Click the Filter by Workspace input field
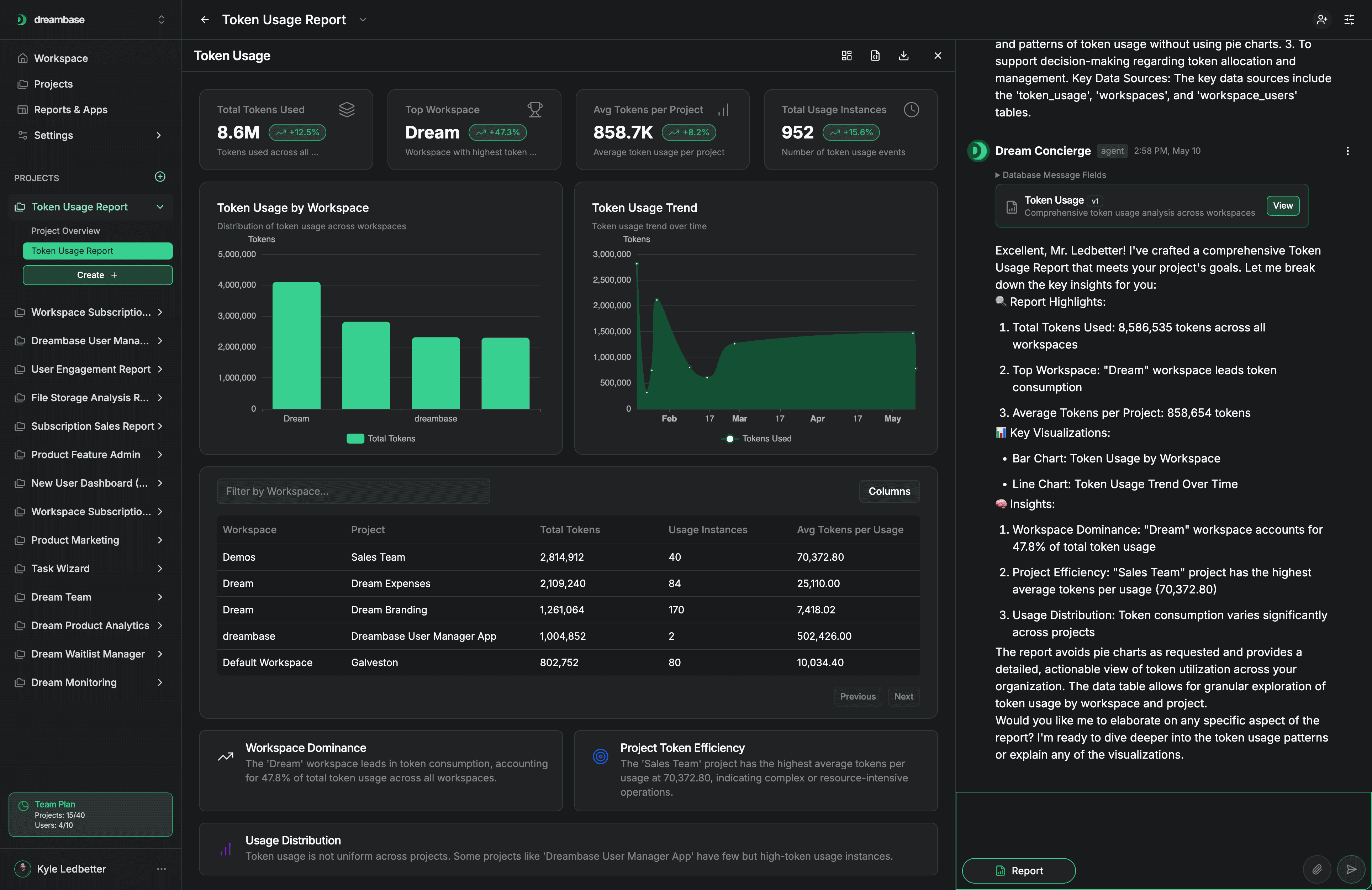The width and height of the screenshot is (1372, 890). coord(353,491)
